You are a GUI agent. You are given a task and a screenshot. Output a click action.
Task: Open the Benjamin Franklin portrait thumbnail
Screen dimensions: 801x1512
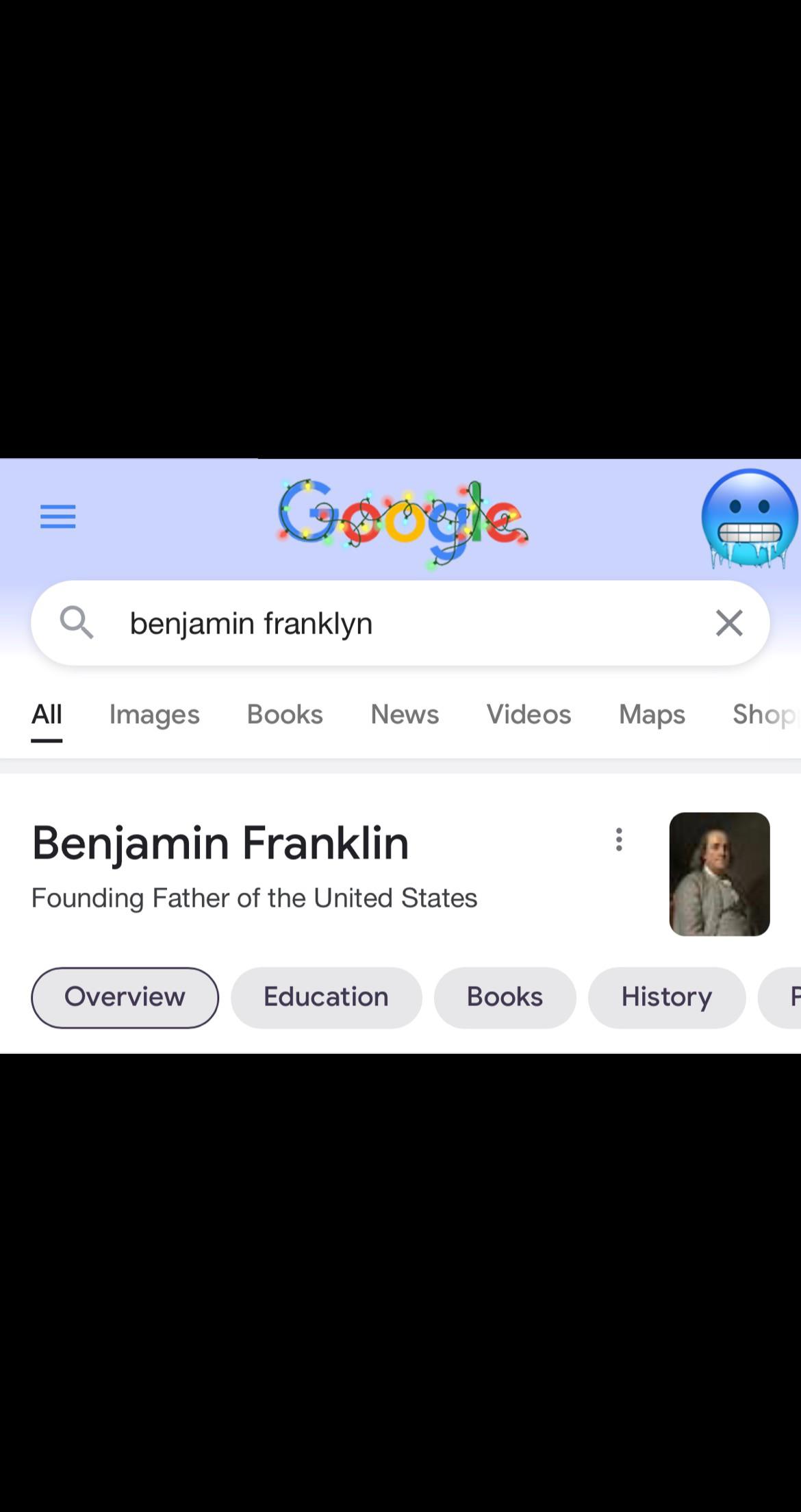click(720, 874)
